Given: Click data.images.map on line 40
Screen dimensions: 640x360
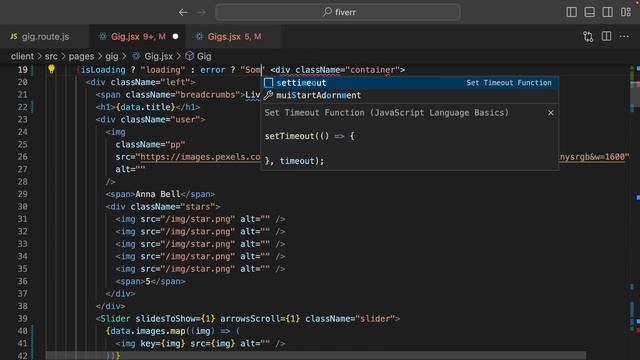Looking at the screenshot, I should pos(149,331).
